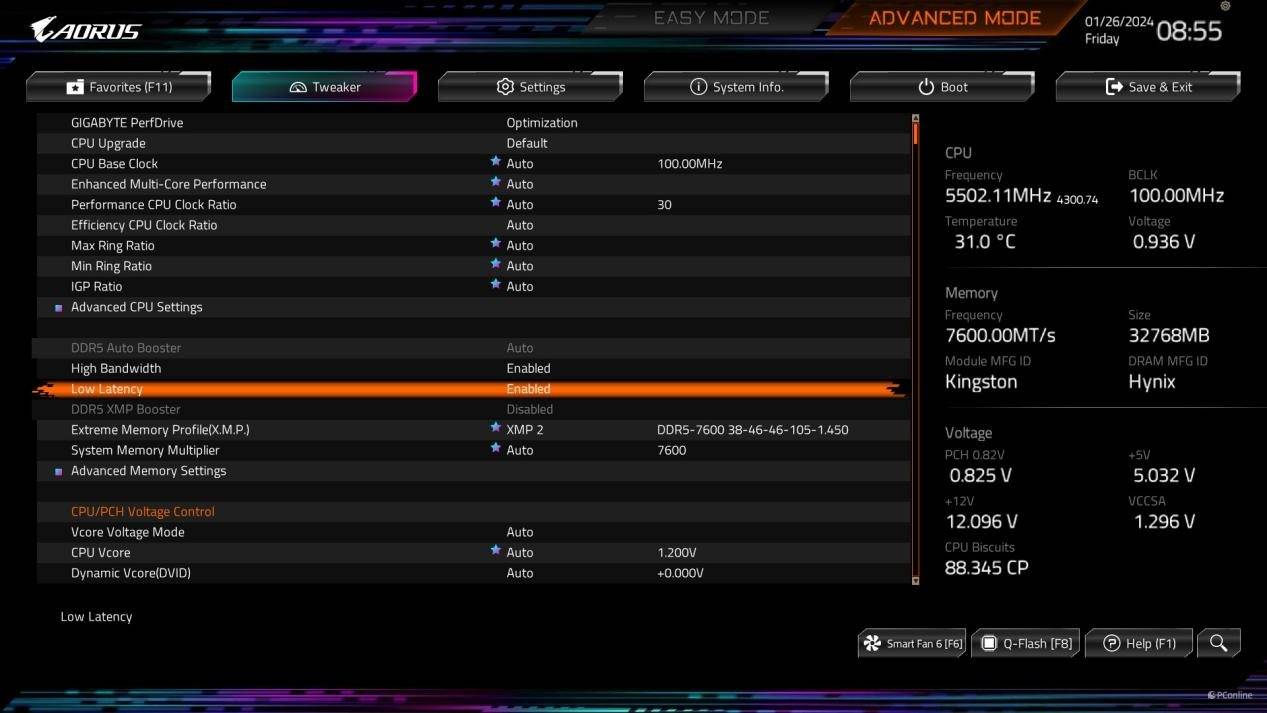The image size is (1267, 713).
Task: Open System Memory Multiplier Auto value
Action: (x=520, y=450)
